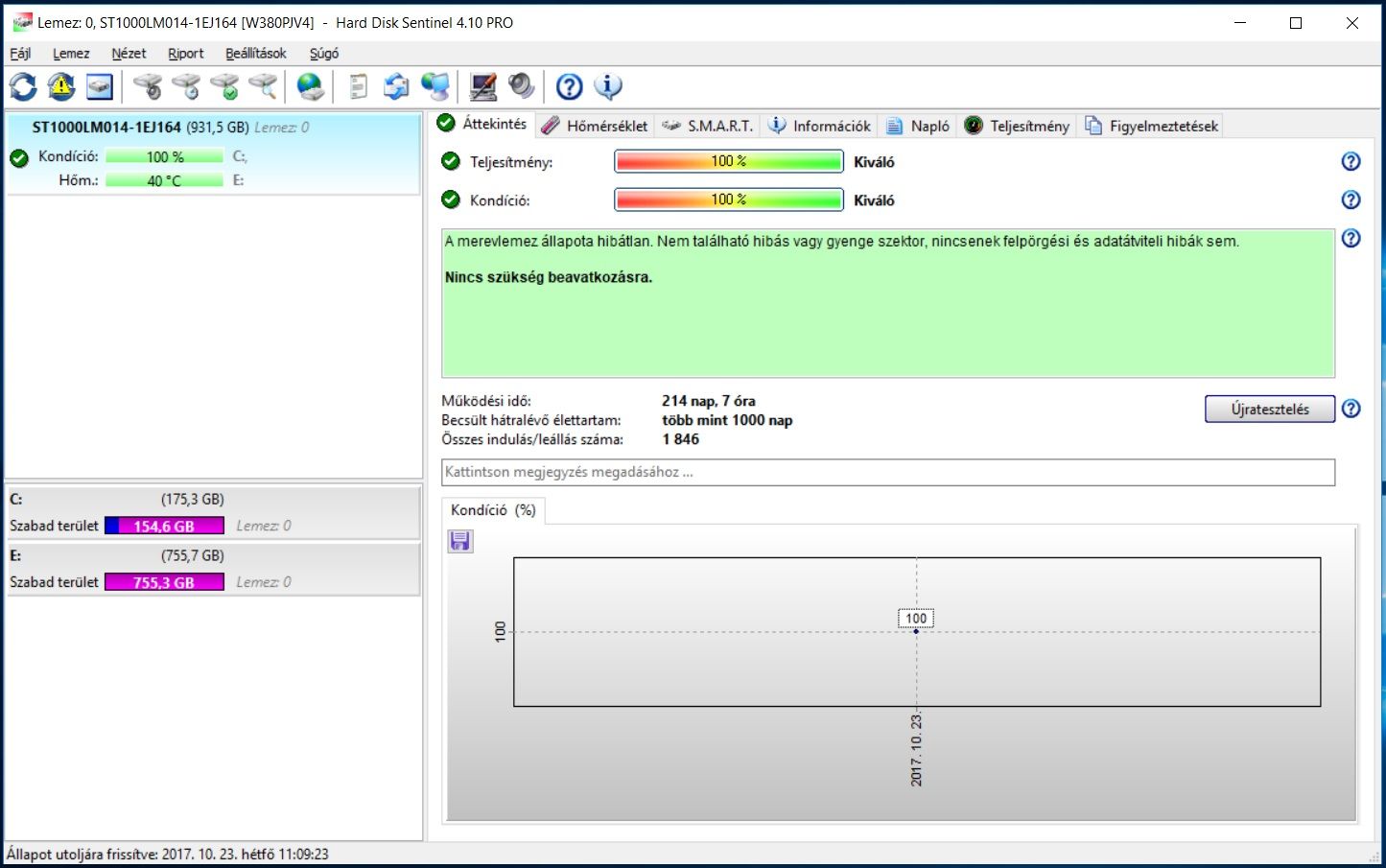This screenshot has width=1386, height=868.
Task: Click the Újratesztelés button
Action: (1269, 410)
